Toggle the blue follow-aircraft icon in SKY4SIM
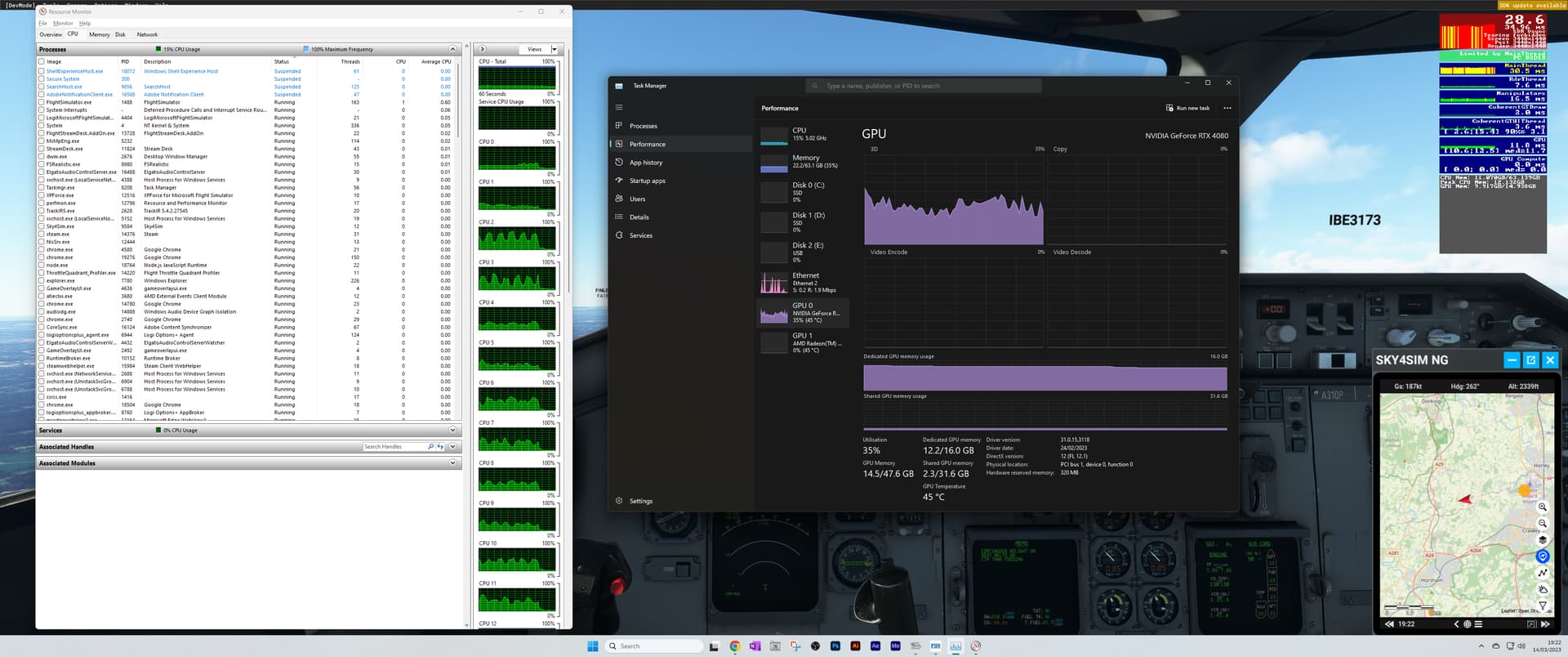 coord(1543,556)
